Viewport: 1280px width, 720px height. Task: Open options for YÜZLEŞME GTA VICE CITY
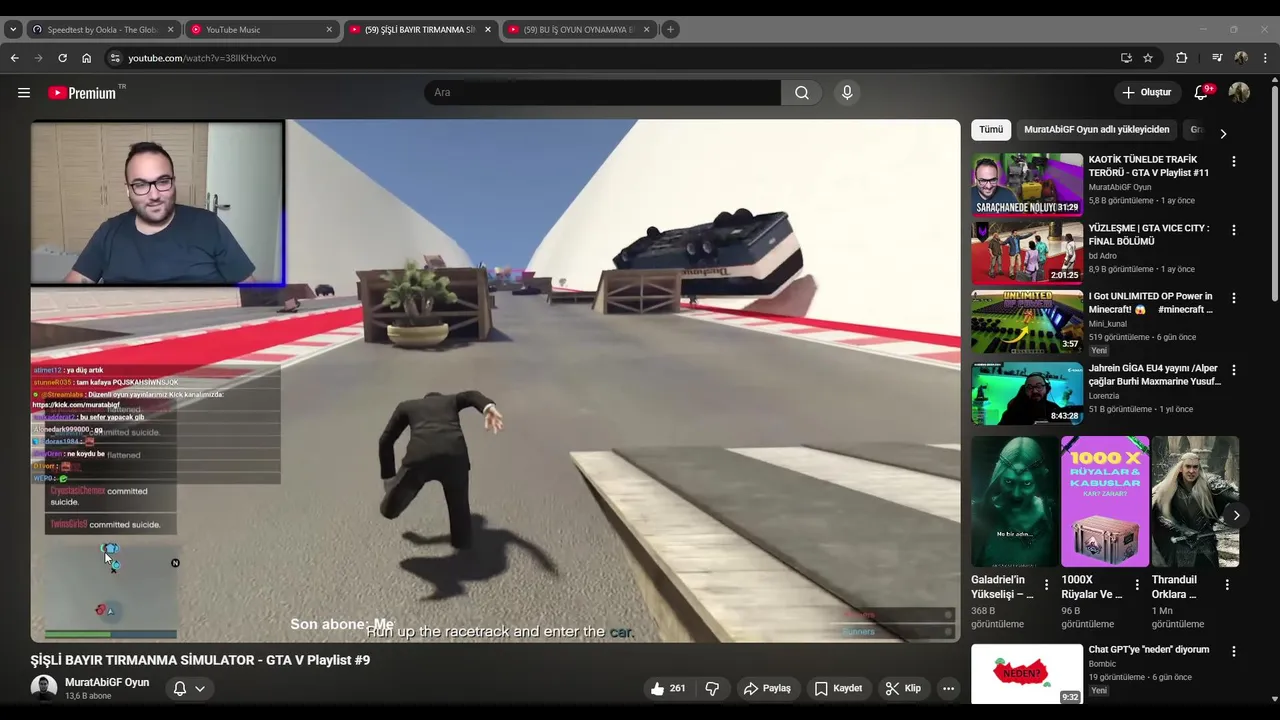(1233, 230)
